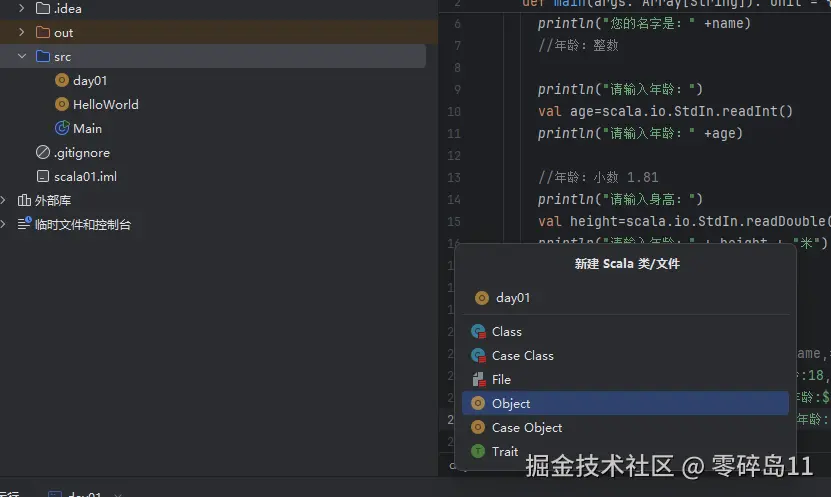This screenshot has height=497, width=831.
Task: Select the out folder label
Action: 63,33
